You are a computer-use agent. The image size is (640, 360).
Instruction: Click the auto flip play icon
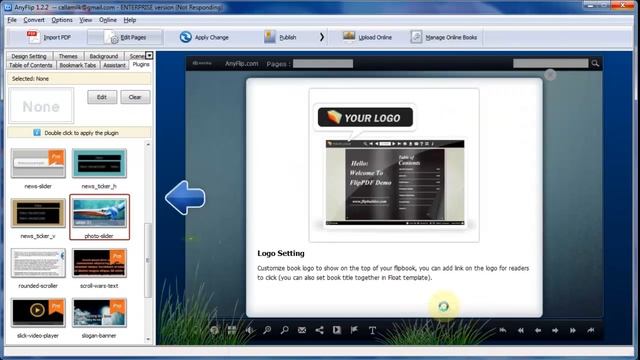[337, 330]
